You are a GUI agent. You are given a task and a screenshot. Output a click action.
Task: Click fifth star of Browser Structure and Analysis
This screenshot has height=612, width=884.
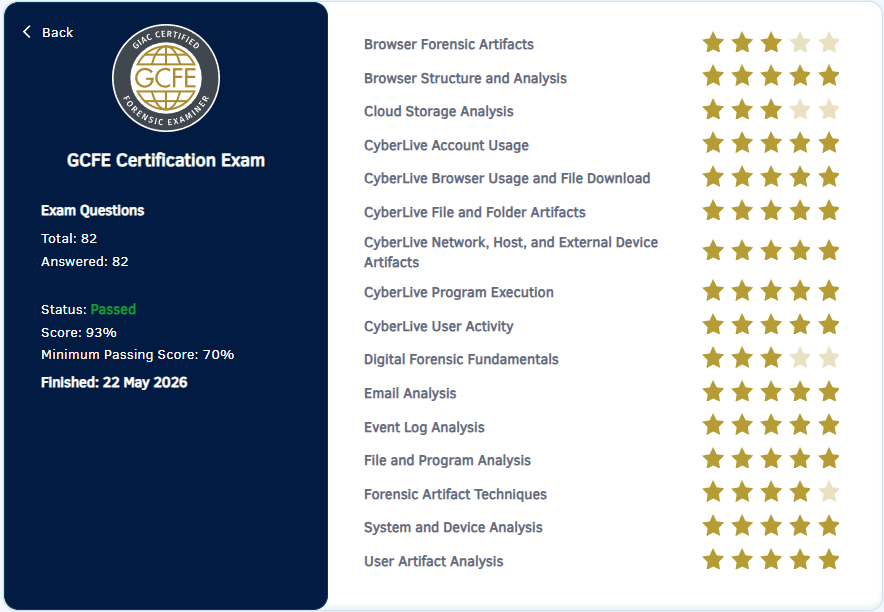click(829, 76)
